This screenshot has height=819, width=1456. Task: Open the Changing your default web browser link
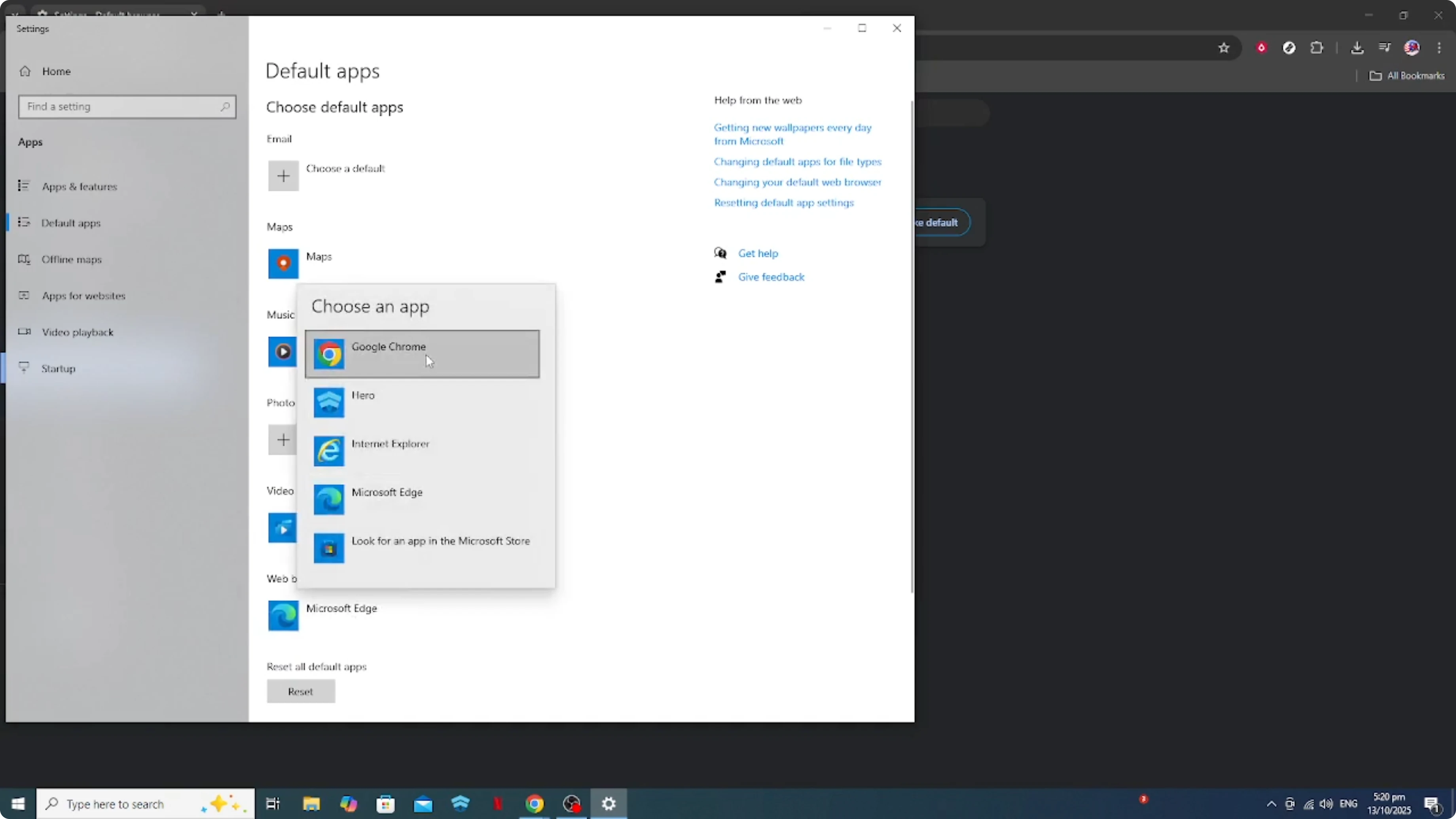pyautogui.click(x=797, y=182)
